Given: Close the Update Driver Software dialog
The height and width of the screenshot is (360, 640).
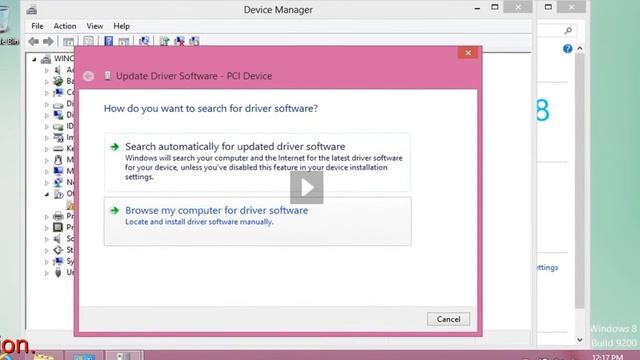Looking at the screenshot, I should pyautogui.click(x=468, y=53).
